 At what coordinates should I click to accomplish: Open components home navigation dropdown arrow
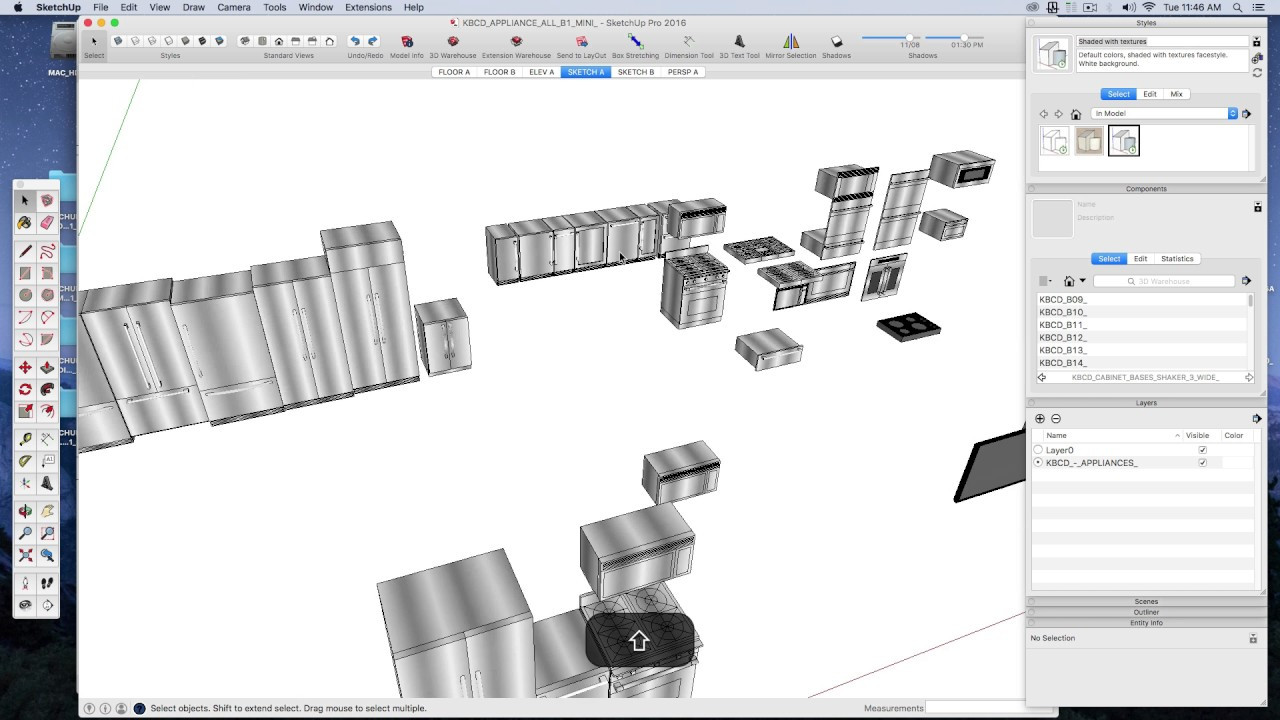pyautogui.click(x=1082, y=281)
